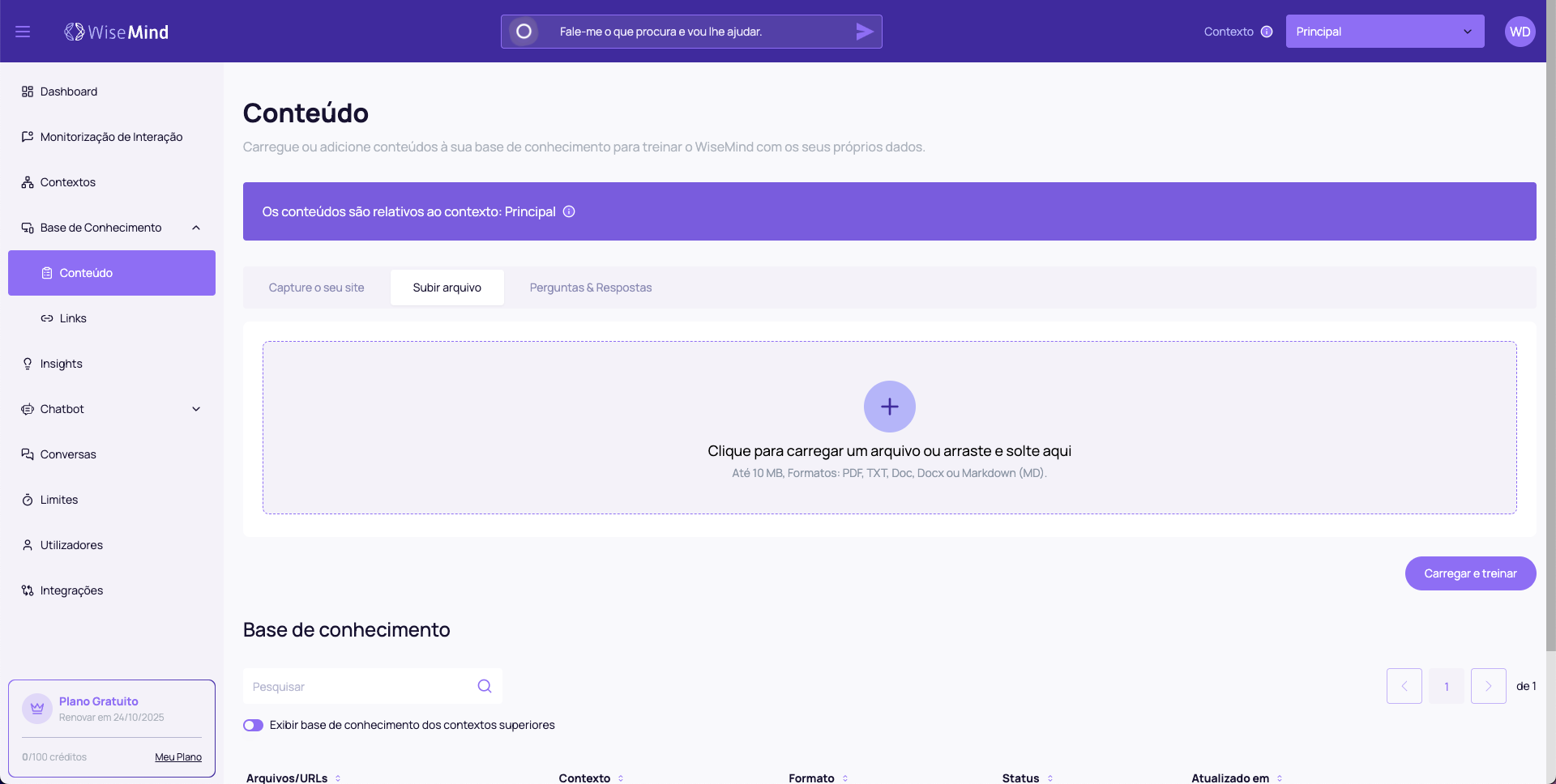Collapse the Base de Conhecimento section

click(x=196, y=228)
